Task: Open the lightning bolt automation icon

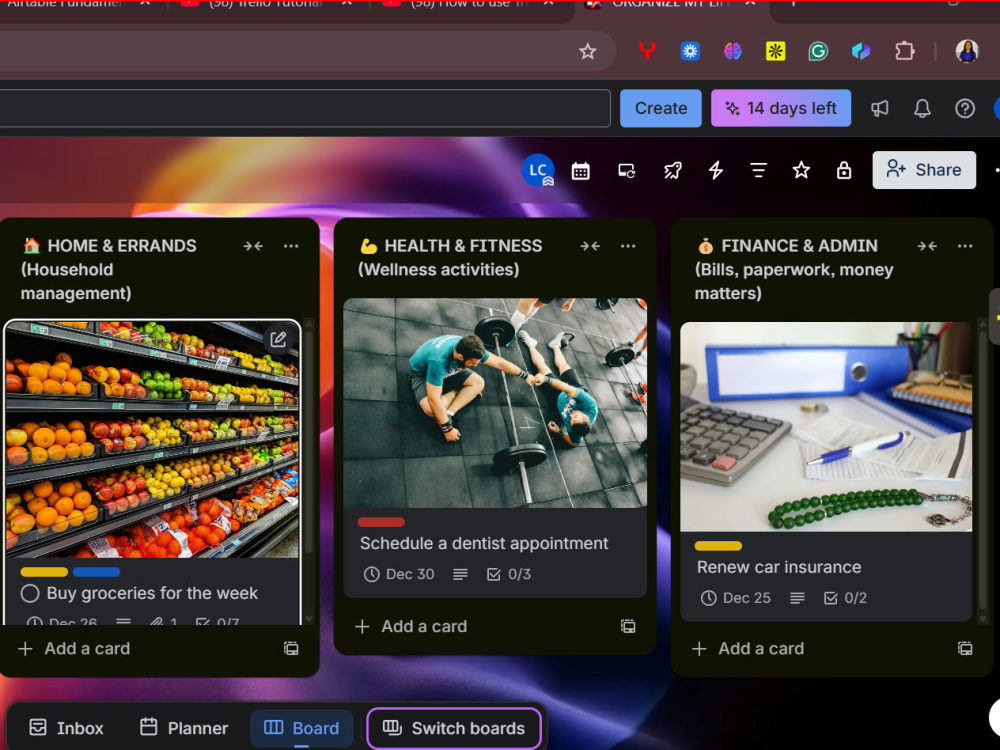Action: pyautogui.click(x=716, y=170)
